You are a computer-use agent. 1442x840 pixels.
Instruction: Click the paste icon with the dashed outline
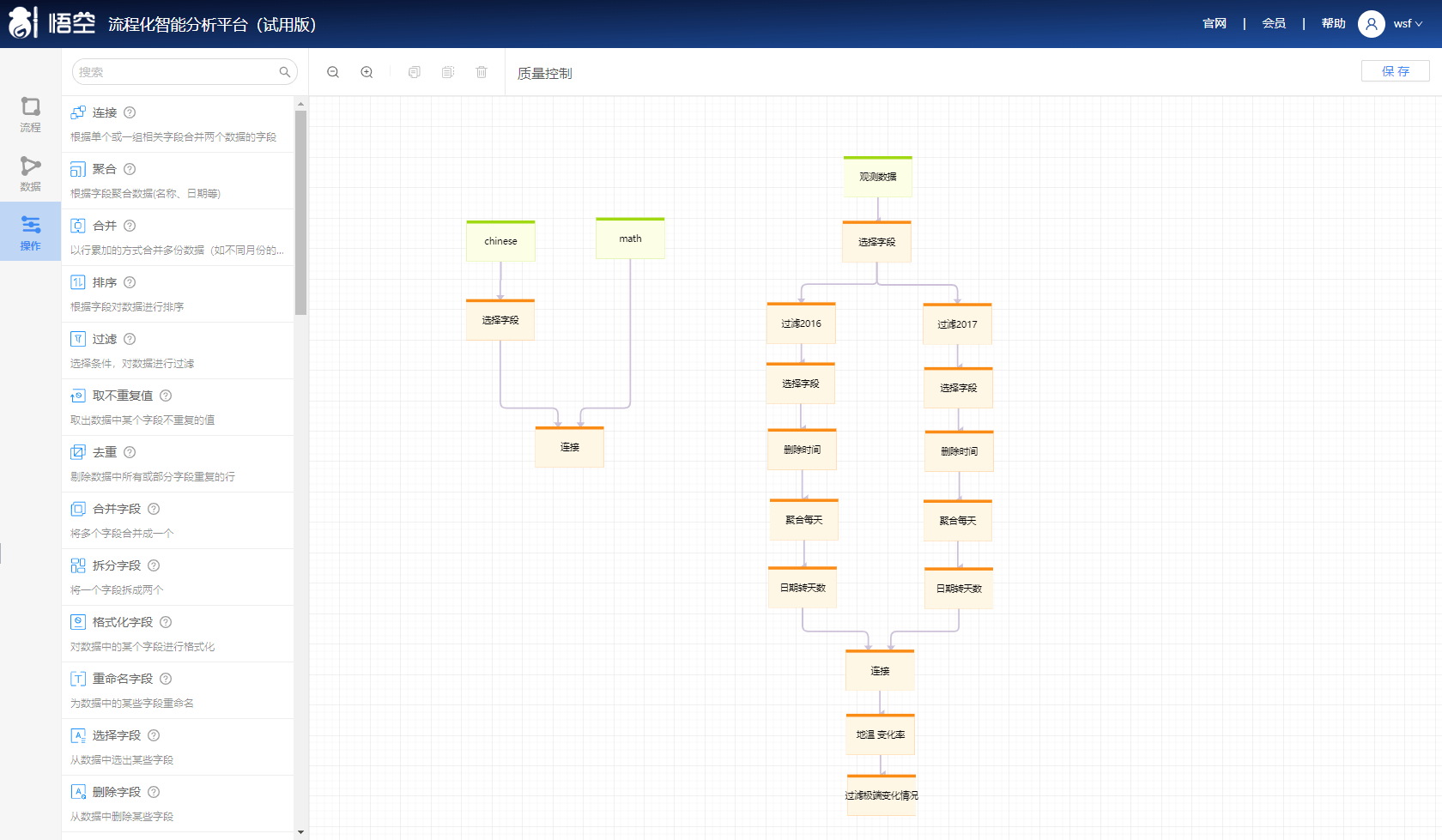[448, 72]
